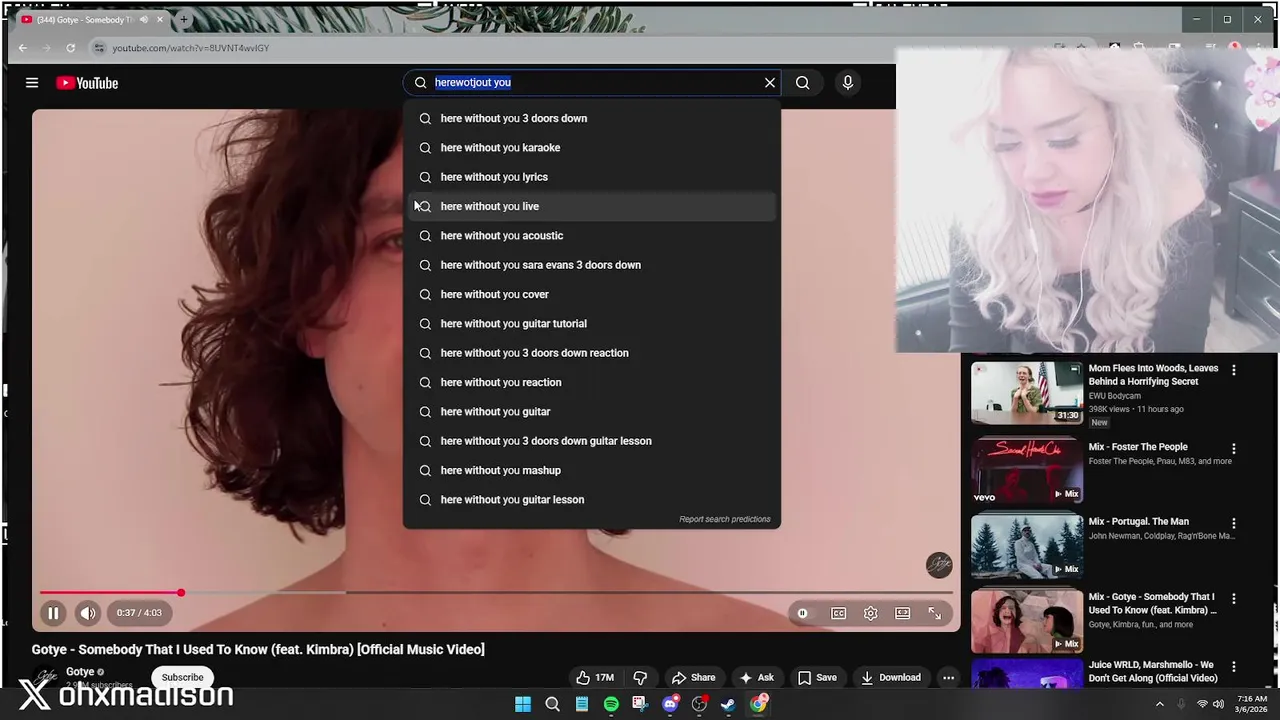Open Juice WRLD, Marshmello video title
Viewport: 1280px width, 720px height.
[x=1152, y=671]
